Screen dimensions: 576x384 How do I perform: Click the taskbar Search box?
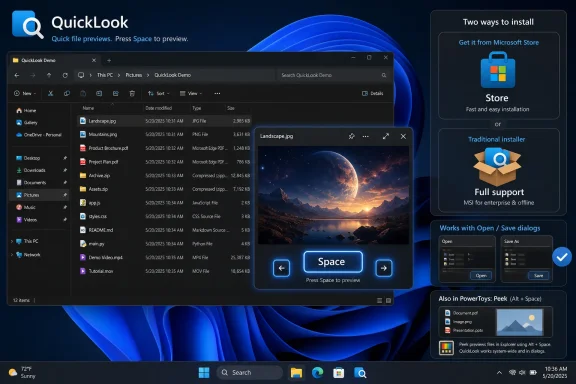(250, 373)
